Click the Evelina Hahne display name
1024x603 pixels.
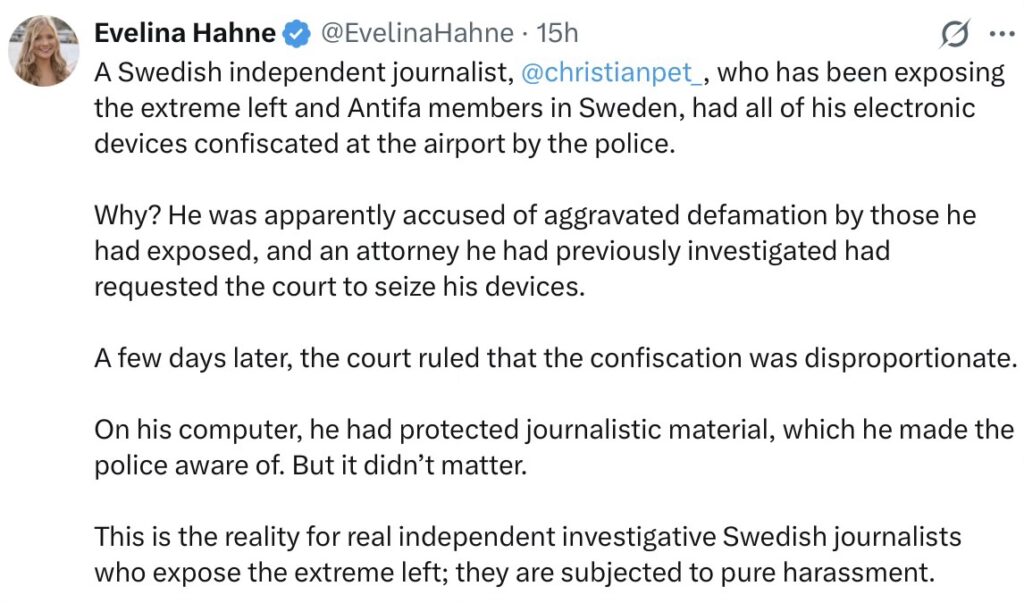click(184, 33)
